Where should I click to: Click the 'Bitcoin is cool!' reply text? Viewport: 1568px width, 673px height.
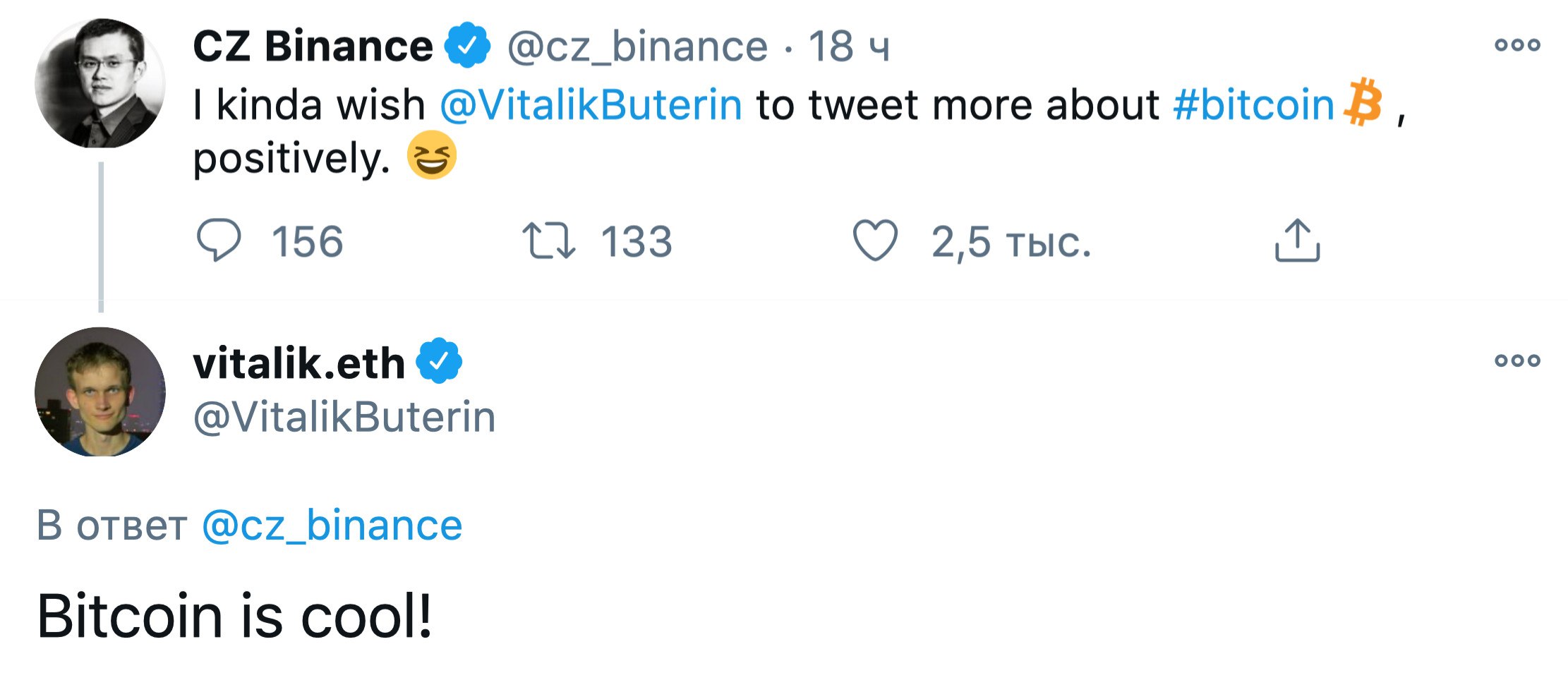[x=234, y=616]
